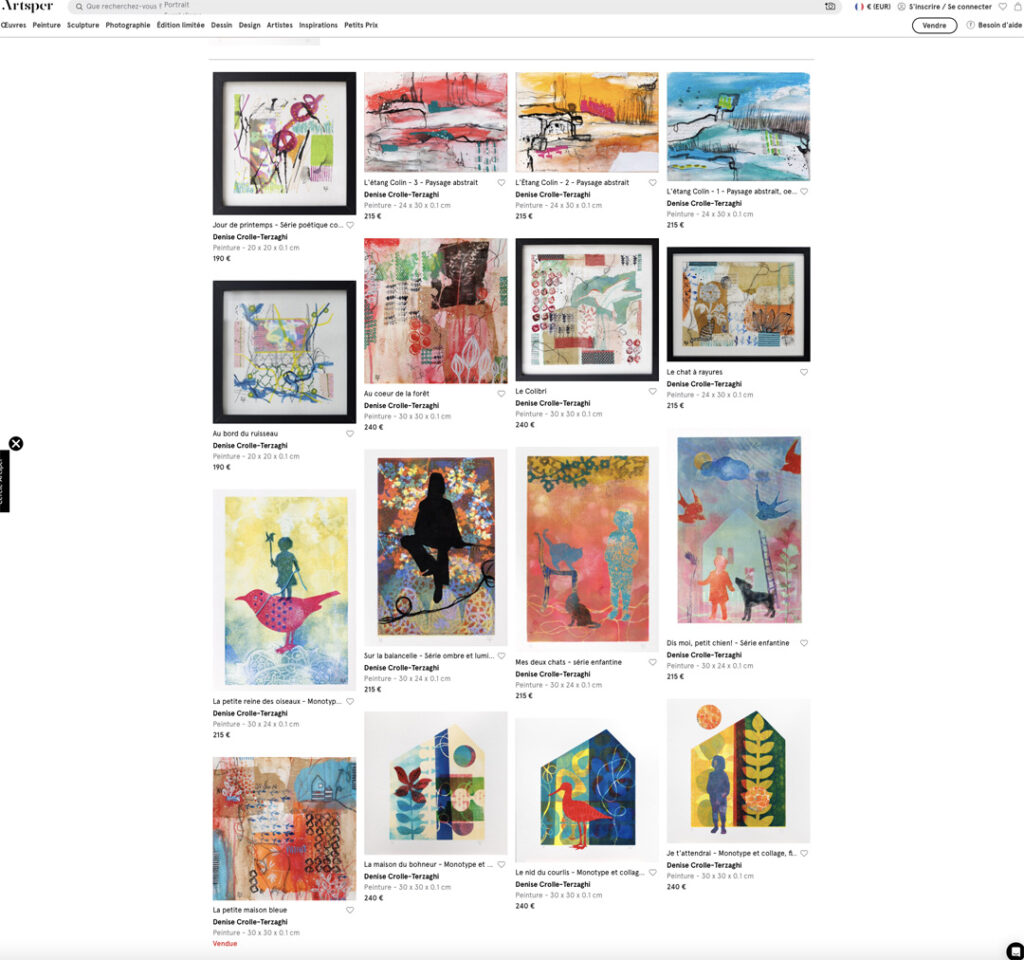Open Besoin d'aide help icon
This screenshot has height=960, width=1024.
coord(970,25)
